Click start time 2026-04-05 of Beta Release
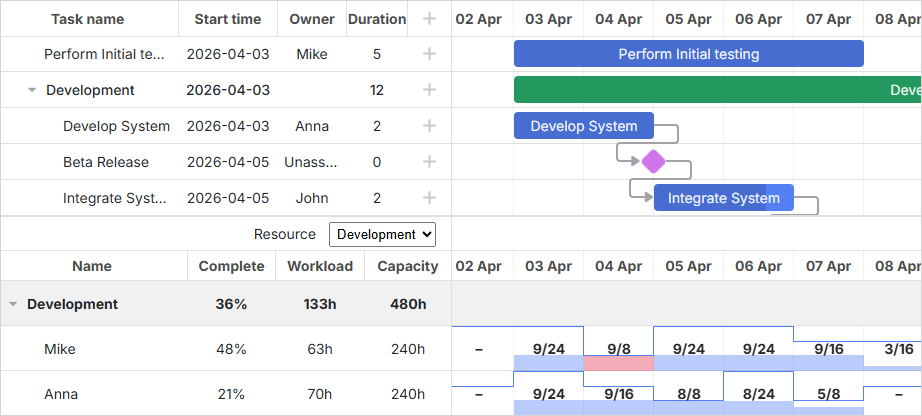The image size is (922, 416). coord(228,162)
